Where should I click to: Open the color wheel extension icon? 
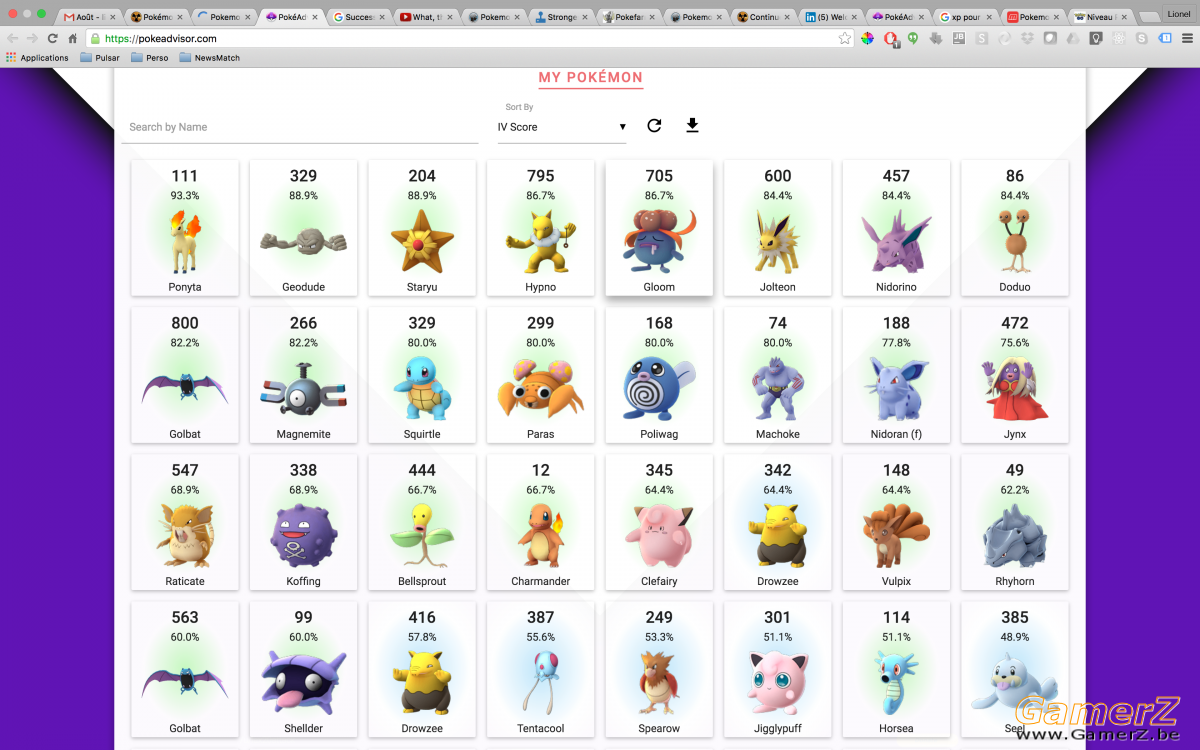tap(867, 38)
